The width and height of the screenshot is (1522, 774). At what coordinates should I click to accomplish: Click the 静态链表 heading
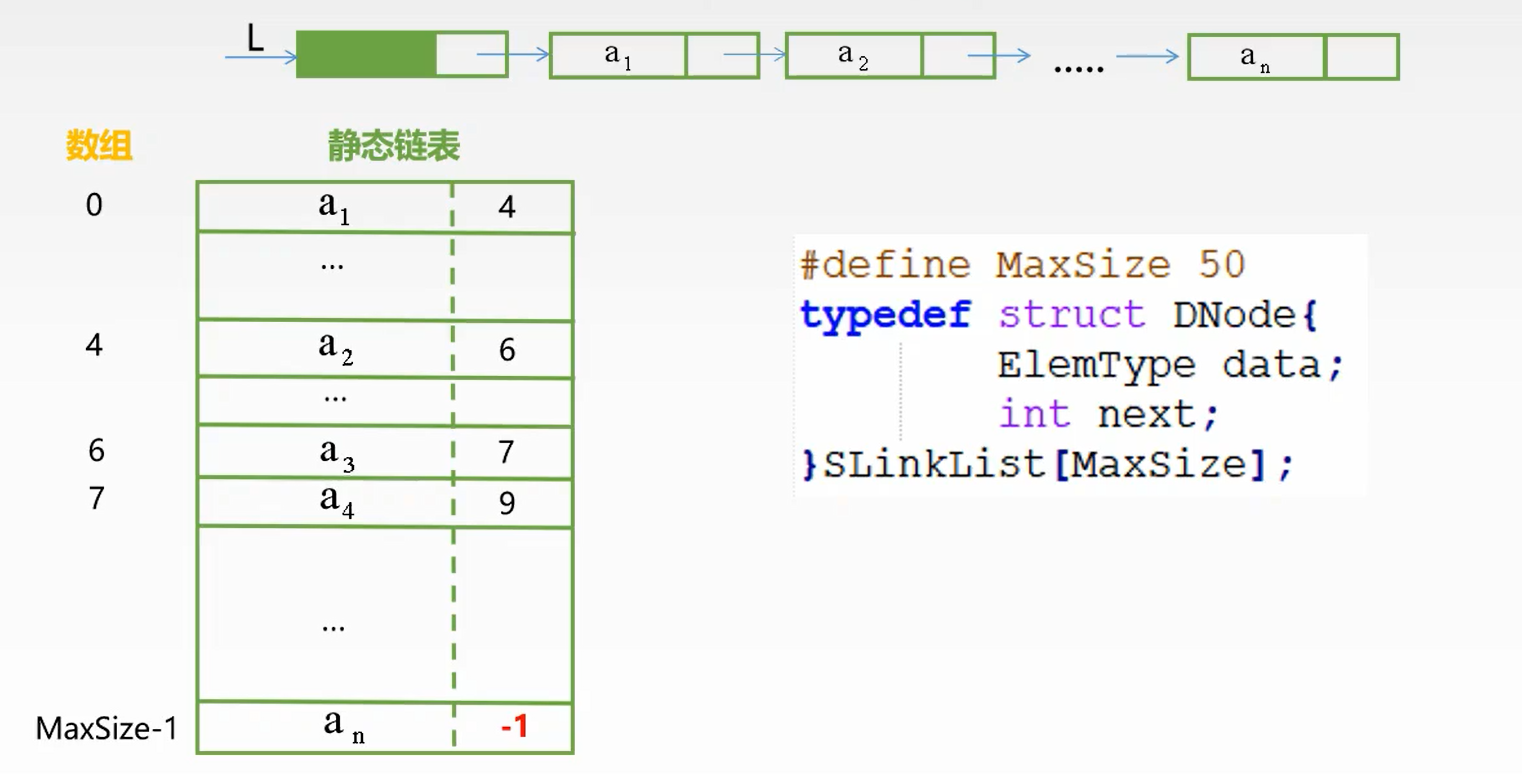[x=393, y=147]
